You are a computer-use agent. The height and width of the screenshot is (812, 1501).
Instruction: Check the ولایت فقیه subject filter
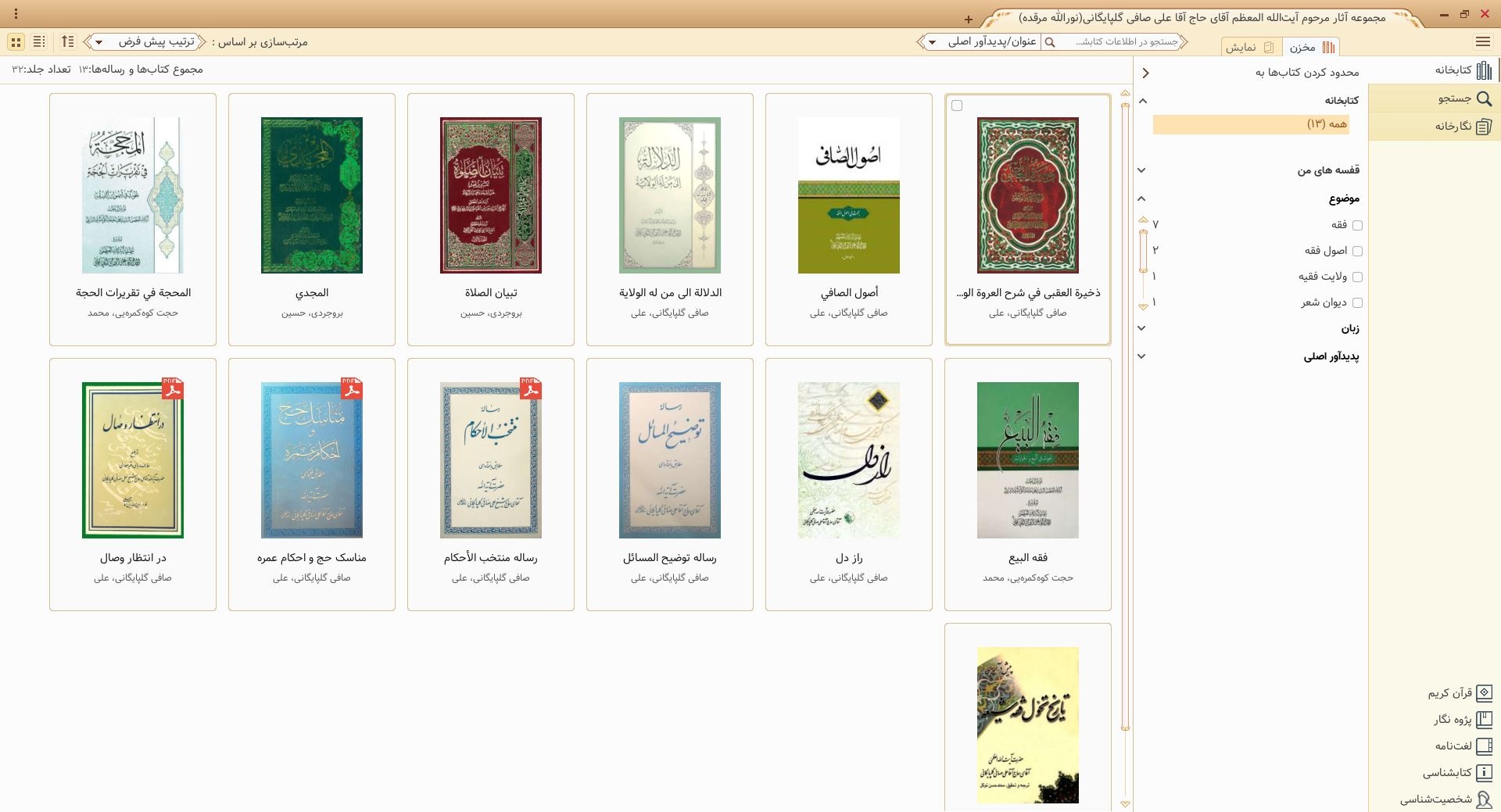point(1357,277)
